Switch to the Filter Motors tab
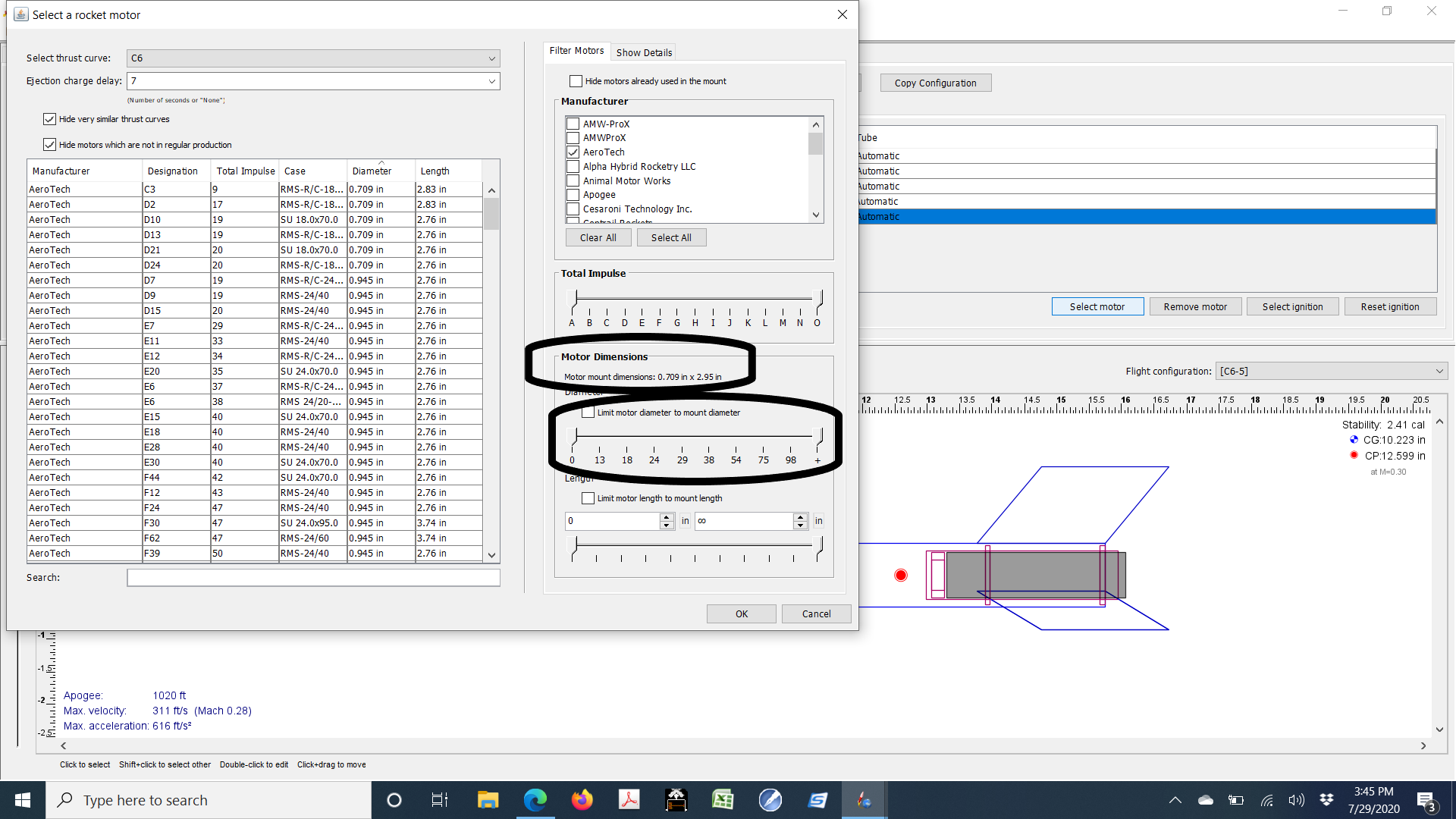Screen dimensions: 1456x819 point(576,51)
